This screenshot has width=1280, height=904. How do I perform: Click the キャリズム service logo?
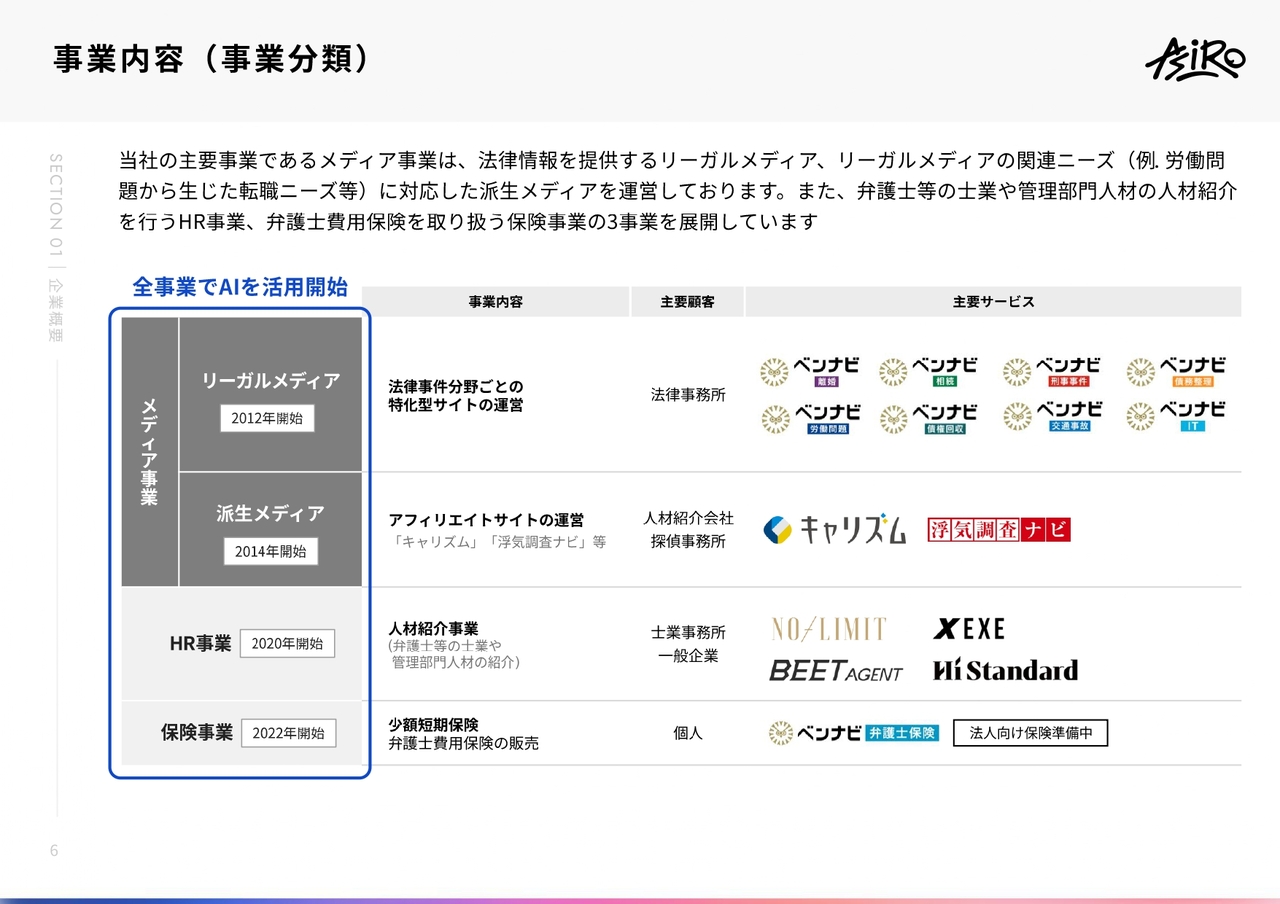pos(834,529)
